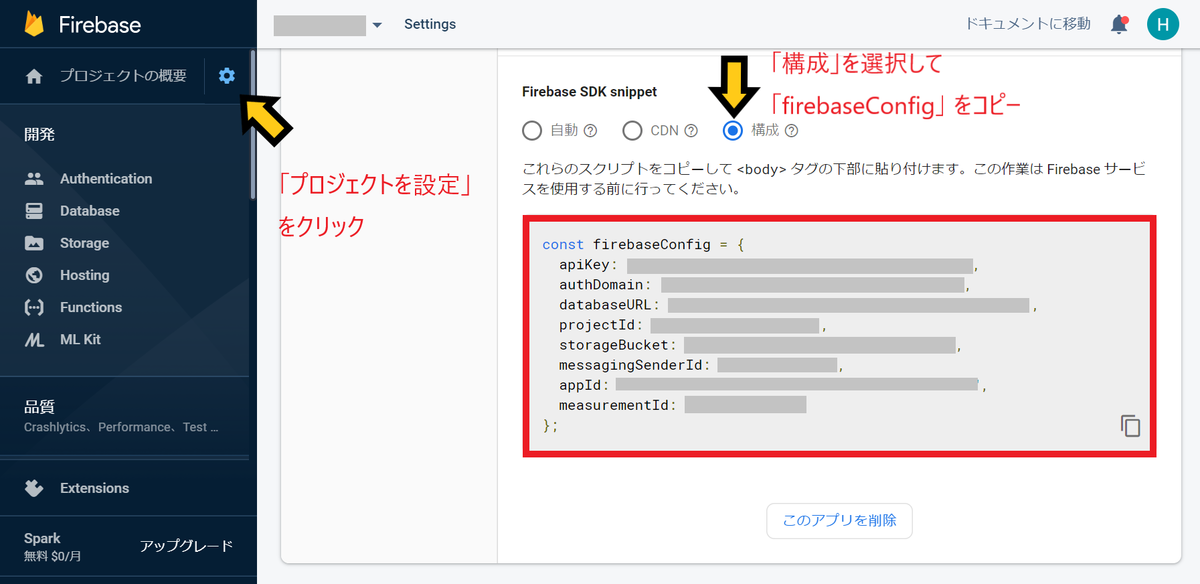
Task: Click the appId line in snippet
Action: (773, 385)
